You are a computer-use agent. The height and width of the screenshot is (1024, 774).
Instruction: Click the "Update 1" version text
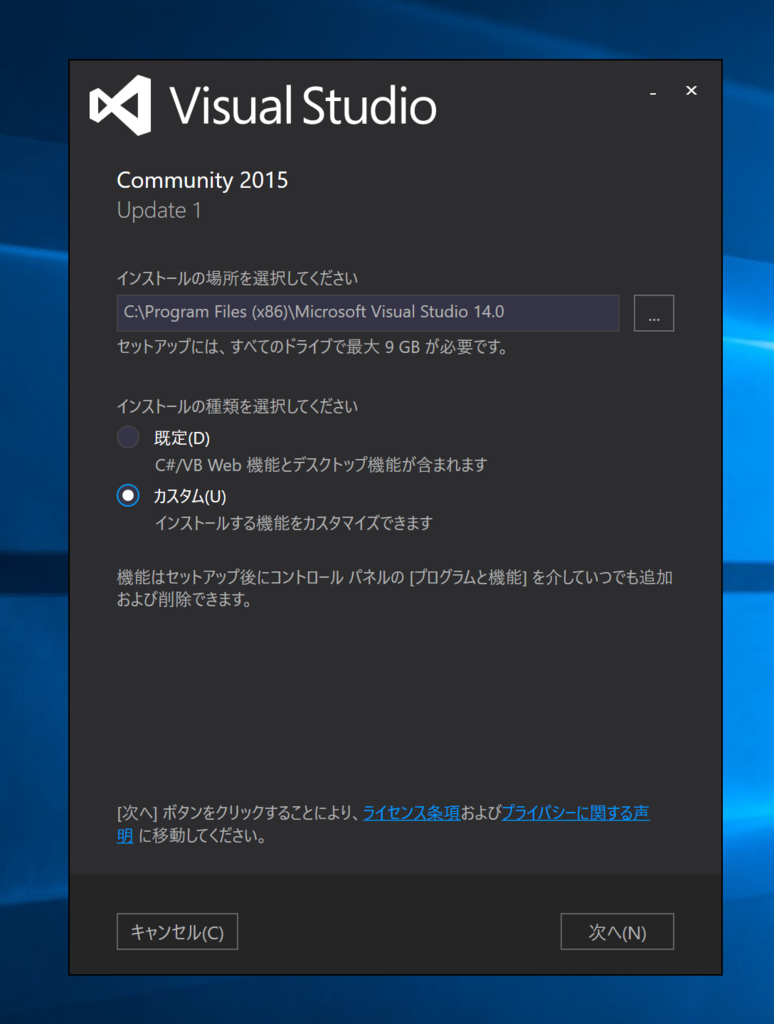click(159, 210)
